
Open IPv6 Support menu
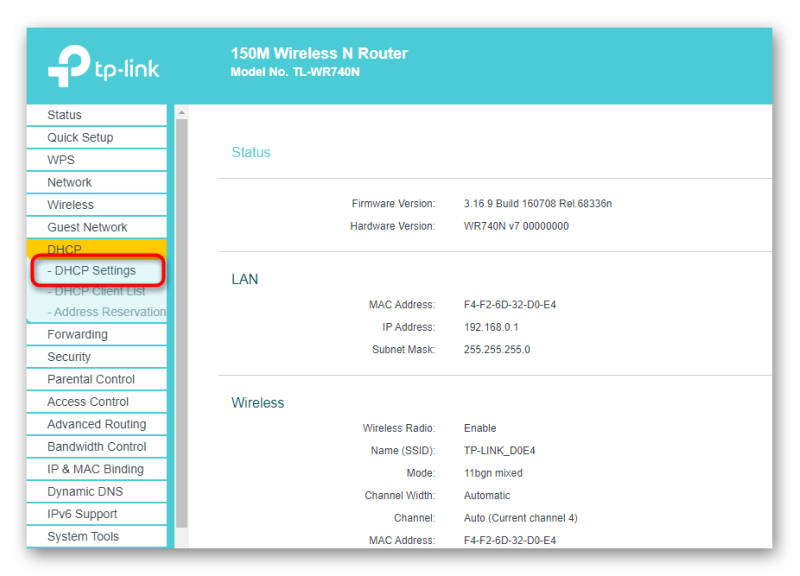97,514
